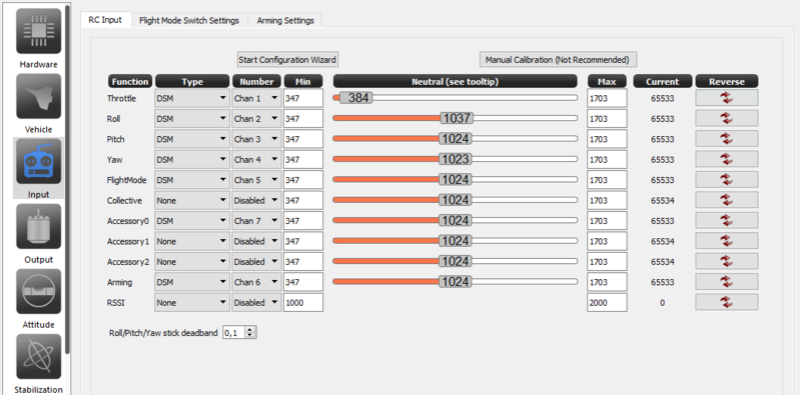The image size is (800, 395).
Task: Click the RSSI current value 0
Action: [x=662, y=303]
